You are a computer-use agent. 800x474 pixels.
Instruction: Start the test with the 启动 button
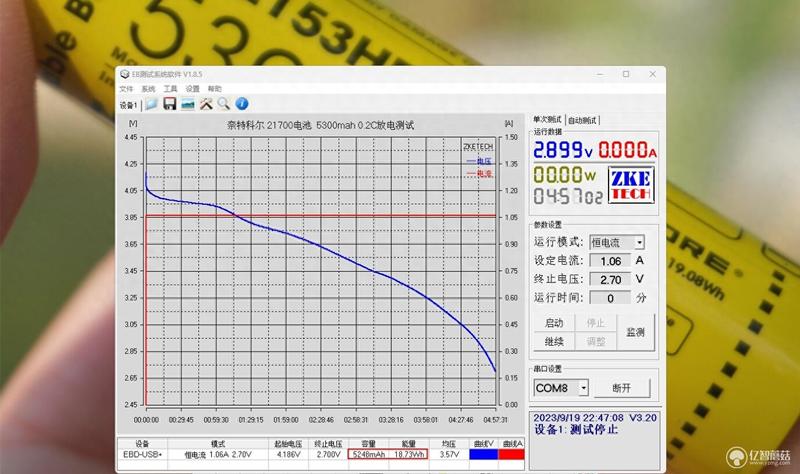pyautogui.click(x=554, y=323)
